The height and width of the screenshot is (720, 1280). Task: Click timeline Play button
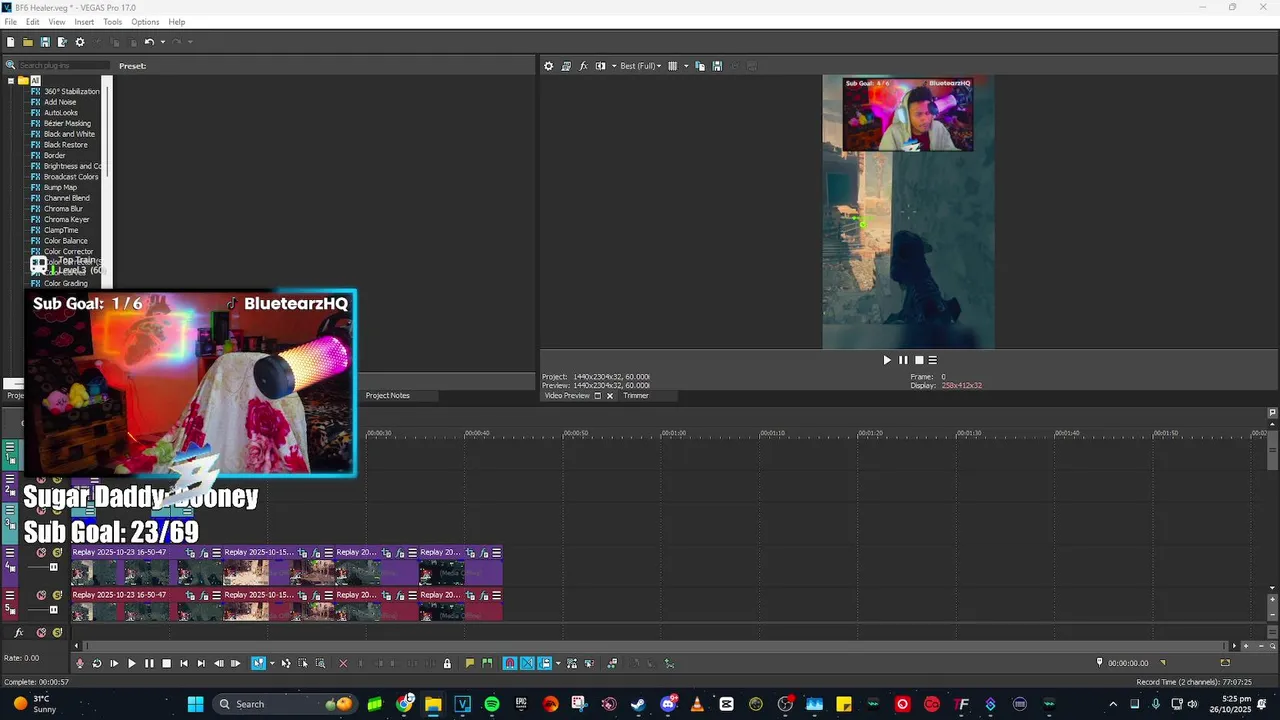coord(131,663)
